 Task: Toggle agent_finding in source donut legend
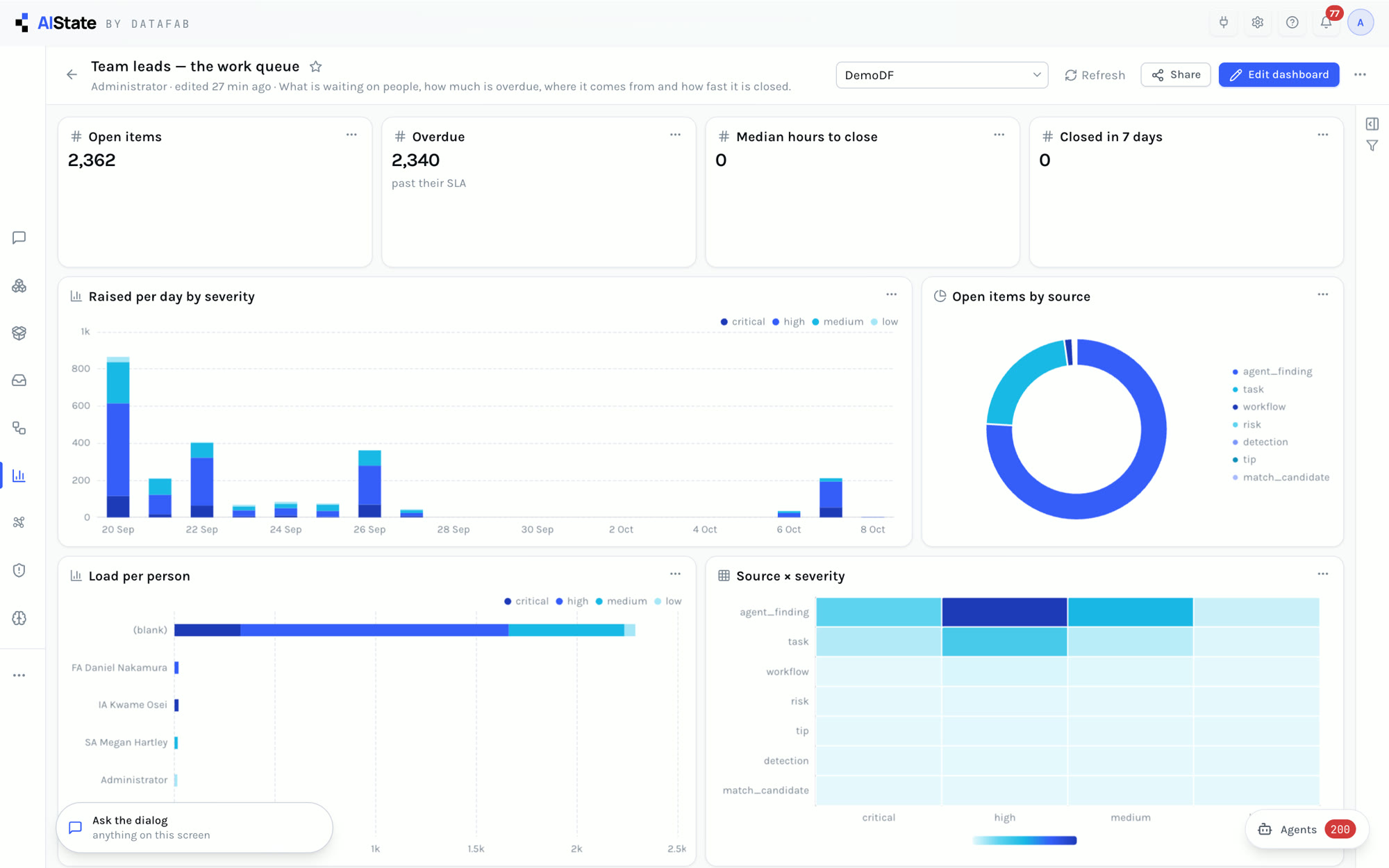pyautogui.click(x=1272, y=372)
